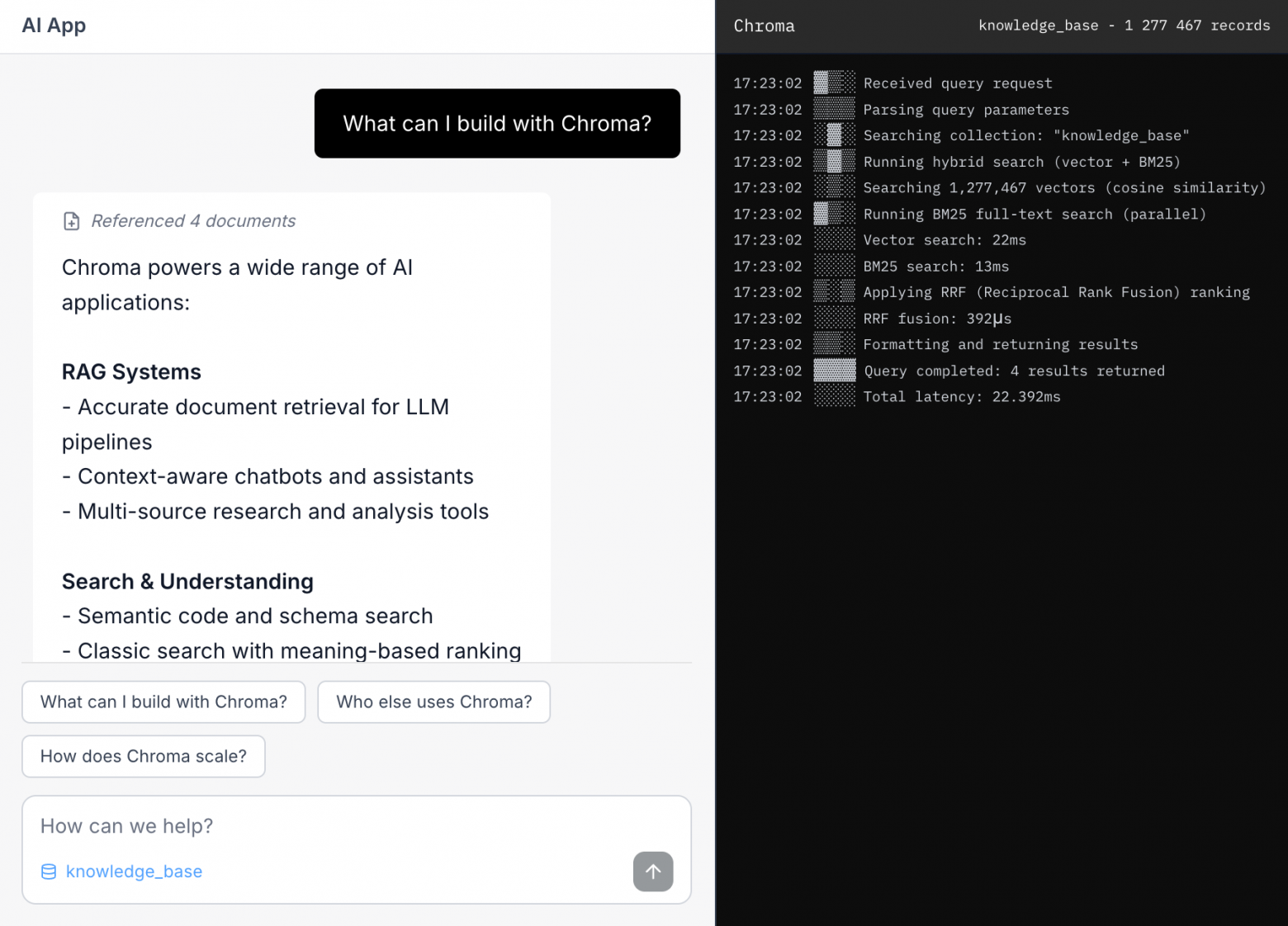The width and height of the screenshot is (1288, 926).
Task: Click "Multi-source research and analysis tools" line
Action: pos(276,512)
